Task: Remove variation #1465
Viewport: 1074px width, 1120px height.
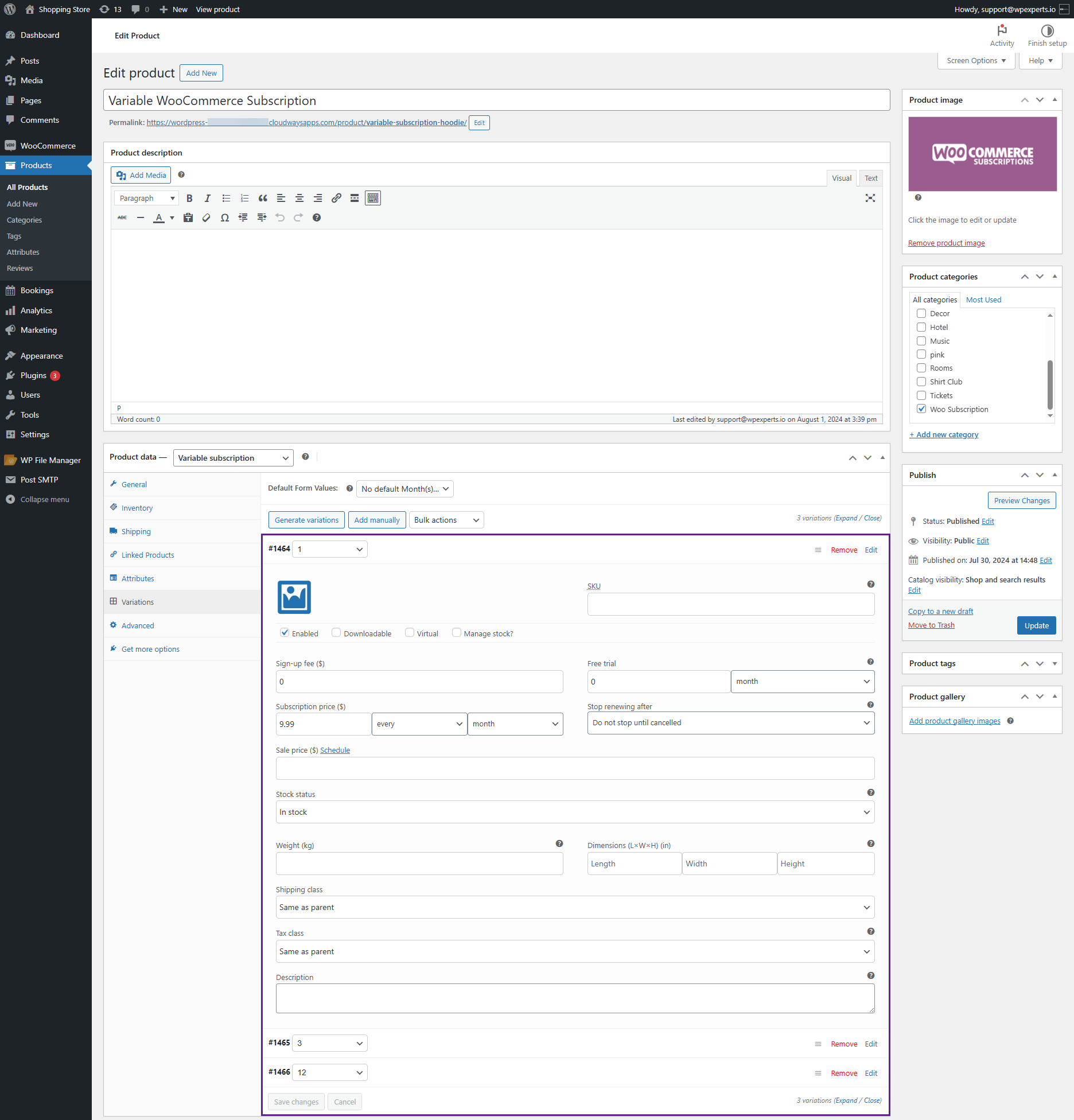Action: coord(844,1044)
